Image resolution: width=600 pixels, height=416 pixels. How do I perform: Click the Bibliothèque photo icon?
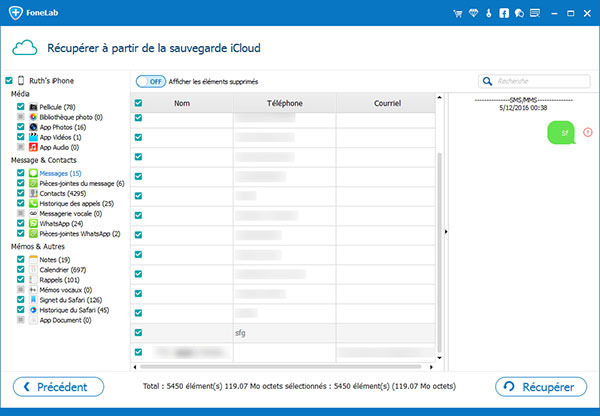click(33, 117)
